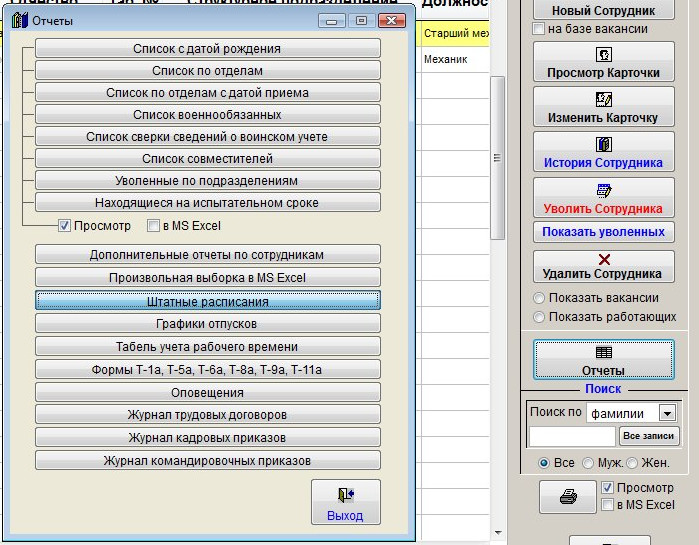Open Журнал кадровых приказов

pos(208,438)
